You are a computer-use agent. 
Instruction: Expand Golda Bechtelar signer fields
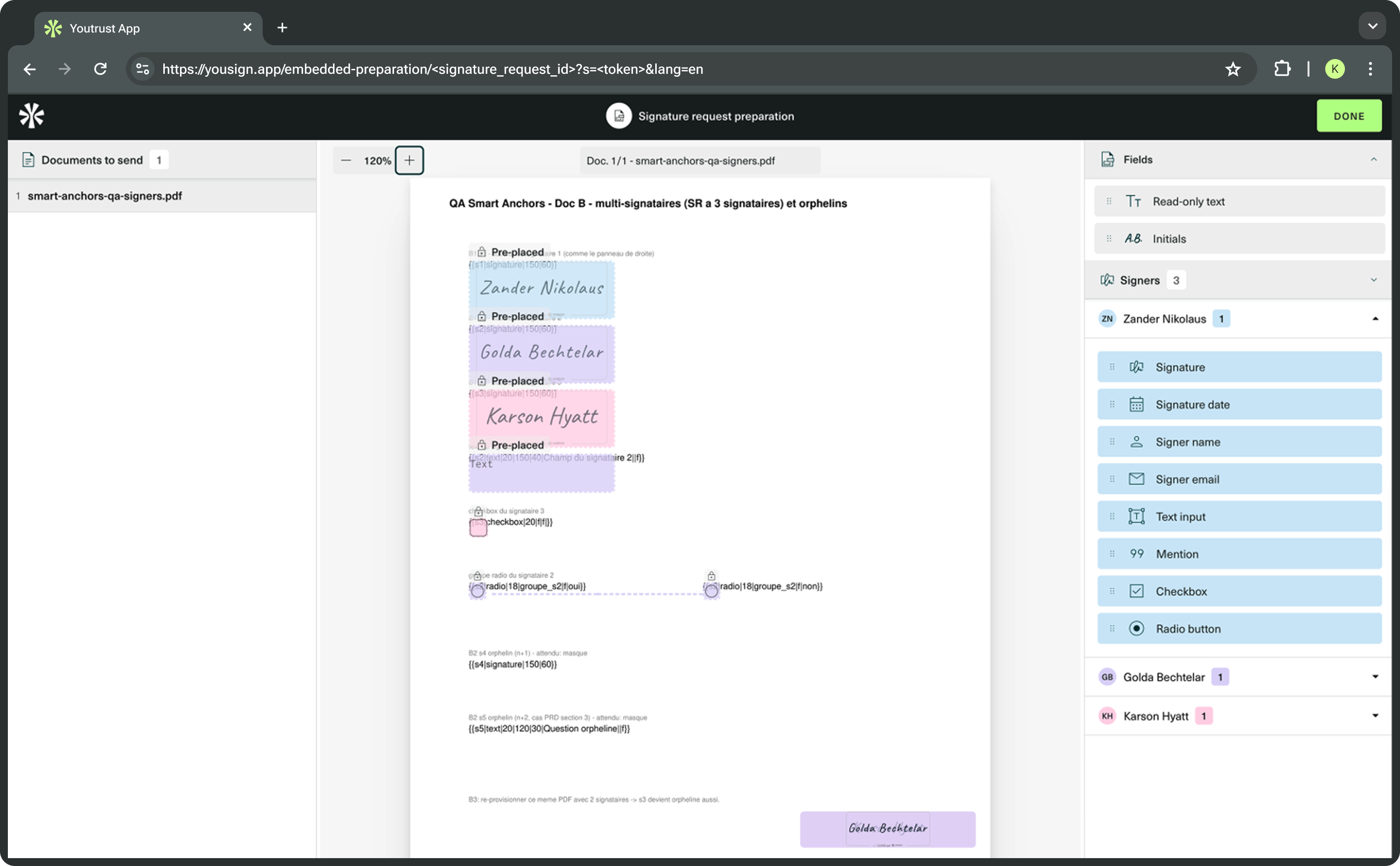pos(1375,677)
